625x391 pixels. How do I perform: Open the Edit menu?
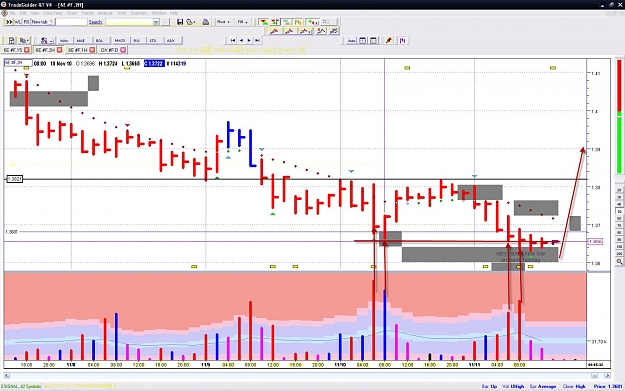click(23, 13)
